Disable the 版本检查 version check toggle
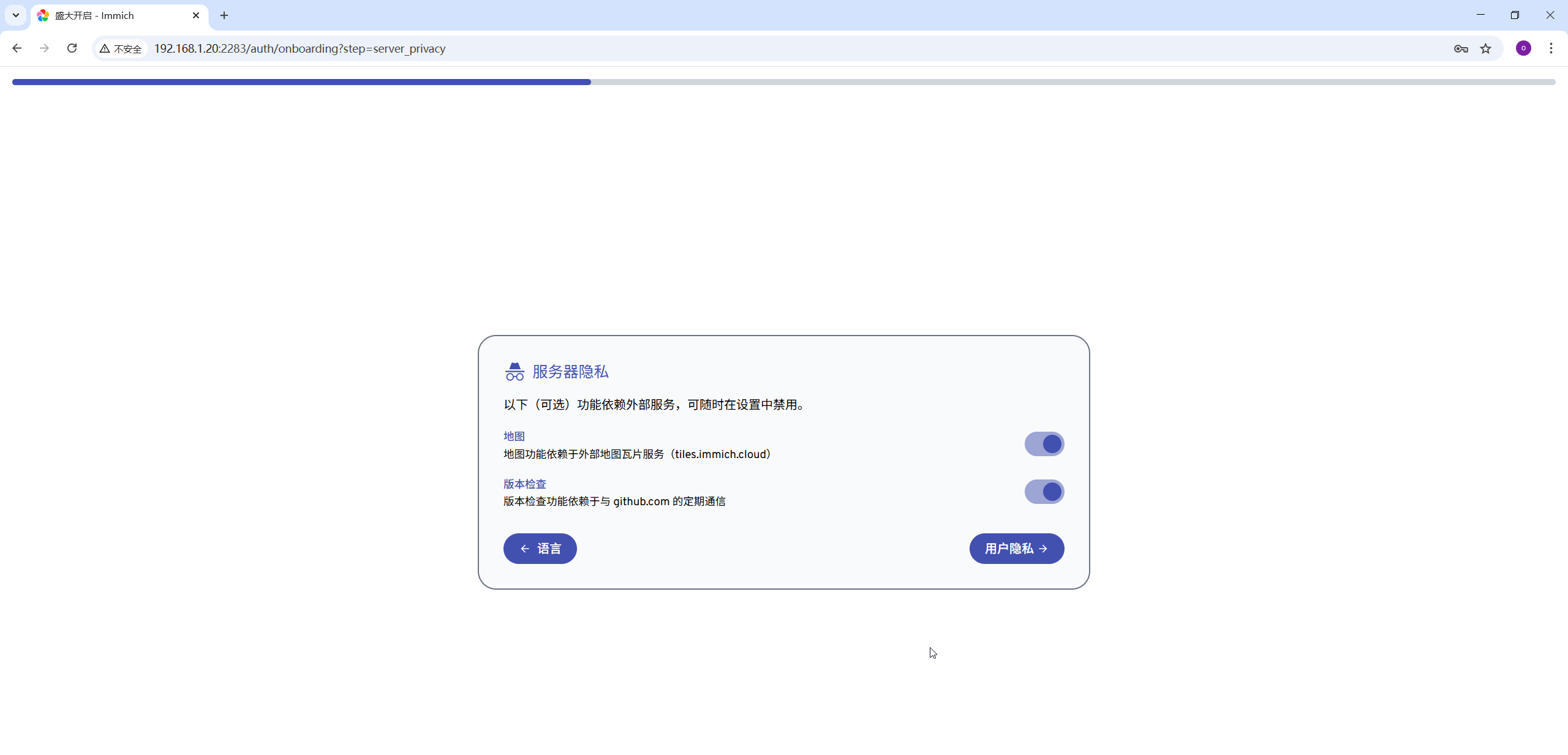 coord(1044,491)
